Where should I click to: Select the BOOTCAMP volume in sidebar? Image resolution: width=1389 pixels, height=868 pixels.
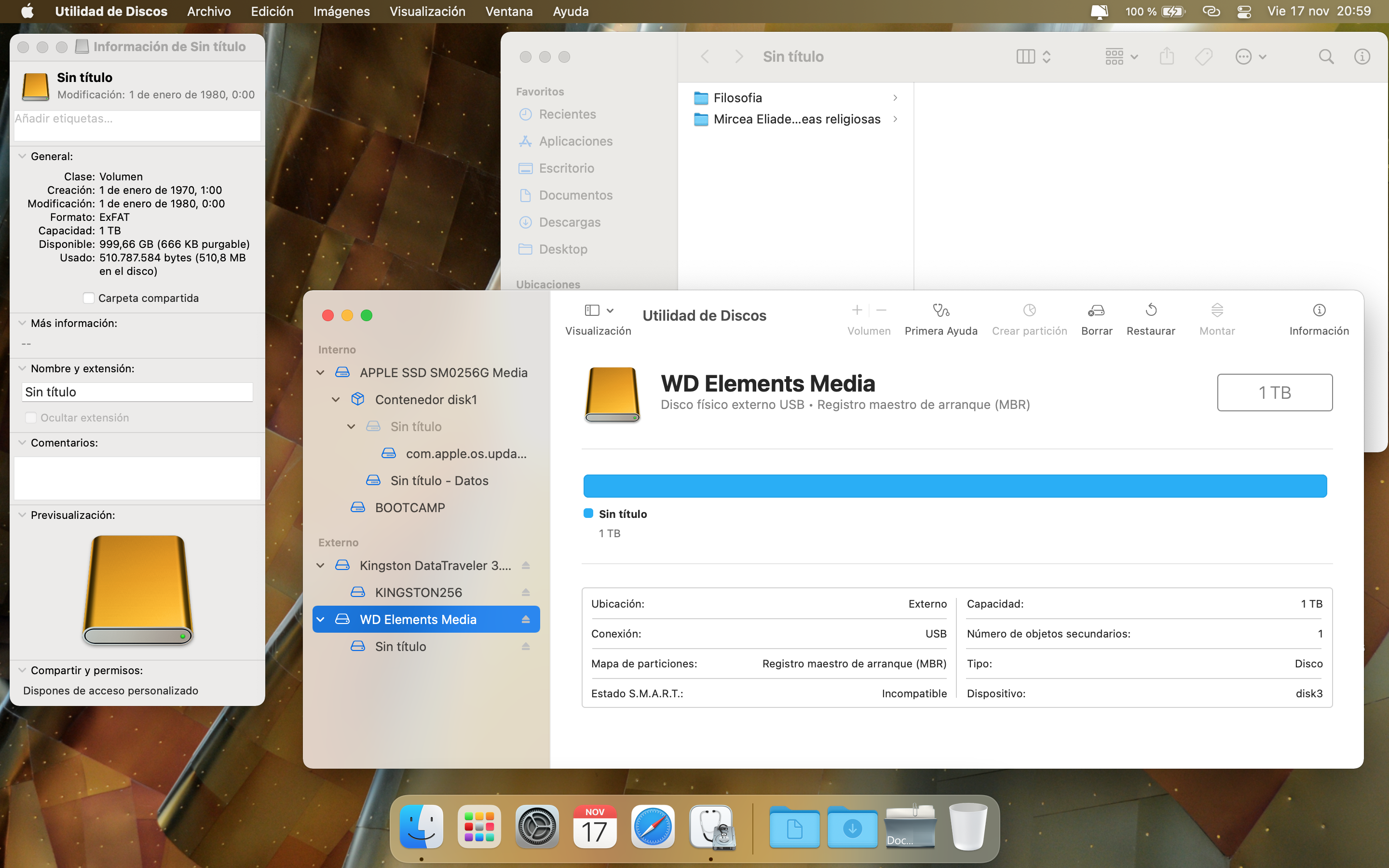pos(409,507)
